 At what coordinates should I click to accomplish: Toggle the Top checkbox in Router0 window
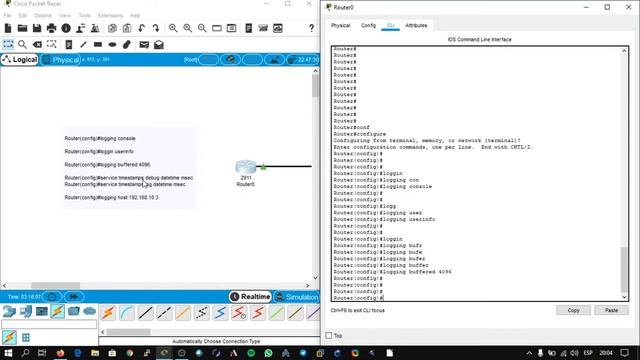pyautogui.click(x=329, y=336)
